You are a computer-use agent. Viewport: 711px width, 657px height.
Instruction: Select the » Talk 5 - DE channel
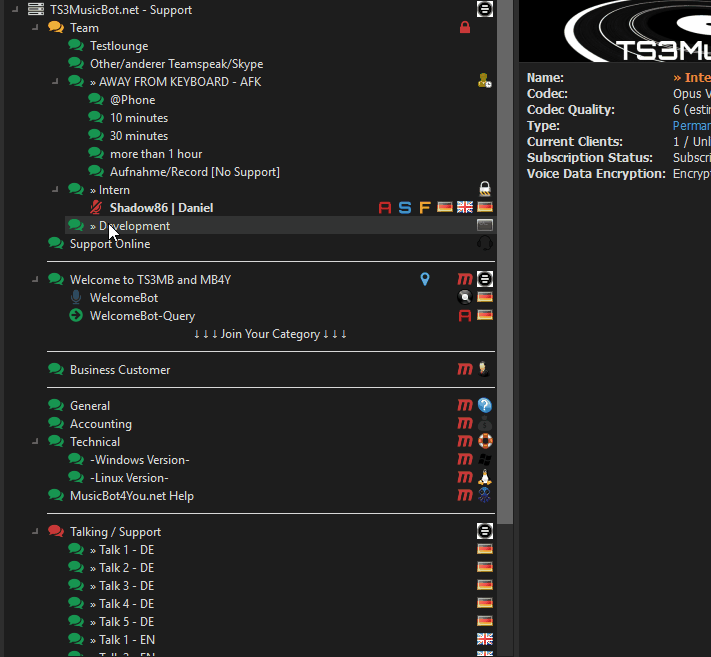click(x=122, y=622)
